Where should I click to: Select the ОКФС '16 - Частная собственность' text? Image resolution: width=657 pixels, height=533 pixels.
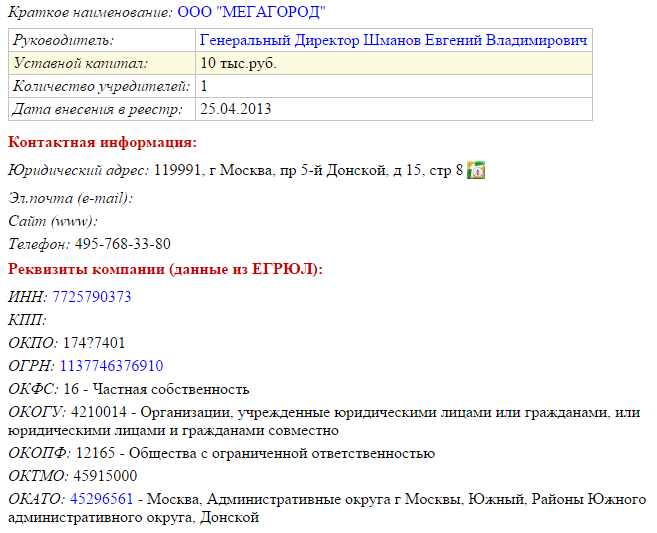coord(156,389)
